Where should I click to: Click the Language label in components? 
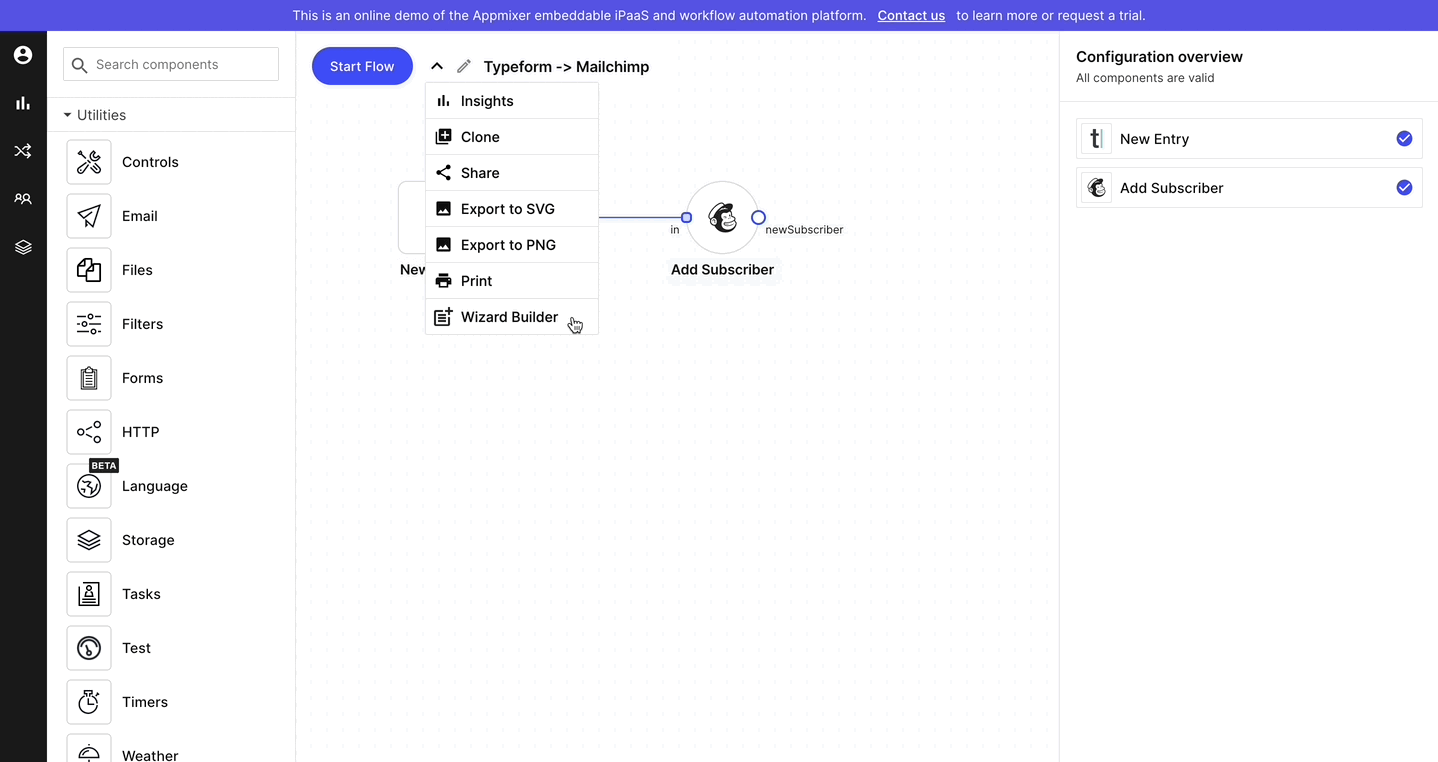click(x=155, y=486)
